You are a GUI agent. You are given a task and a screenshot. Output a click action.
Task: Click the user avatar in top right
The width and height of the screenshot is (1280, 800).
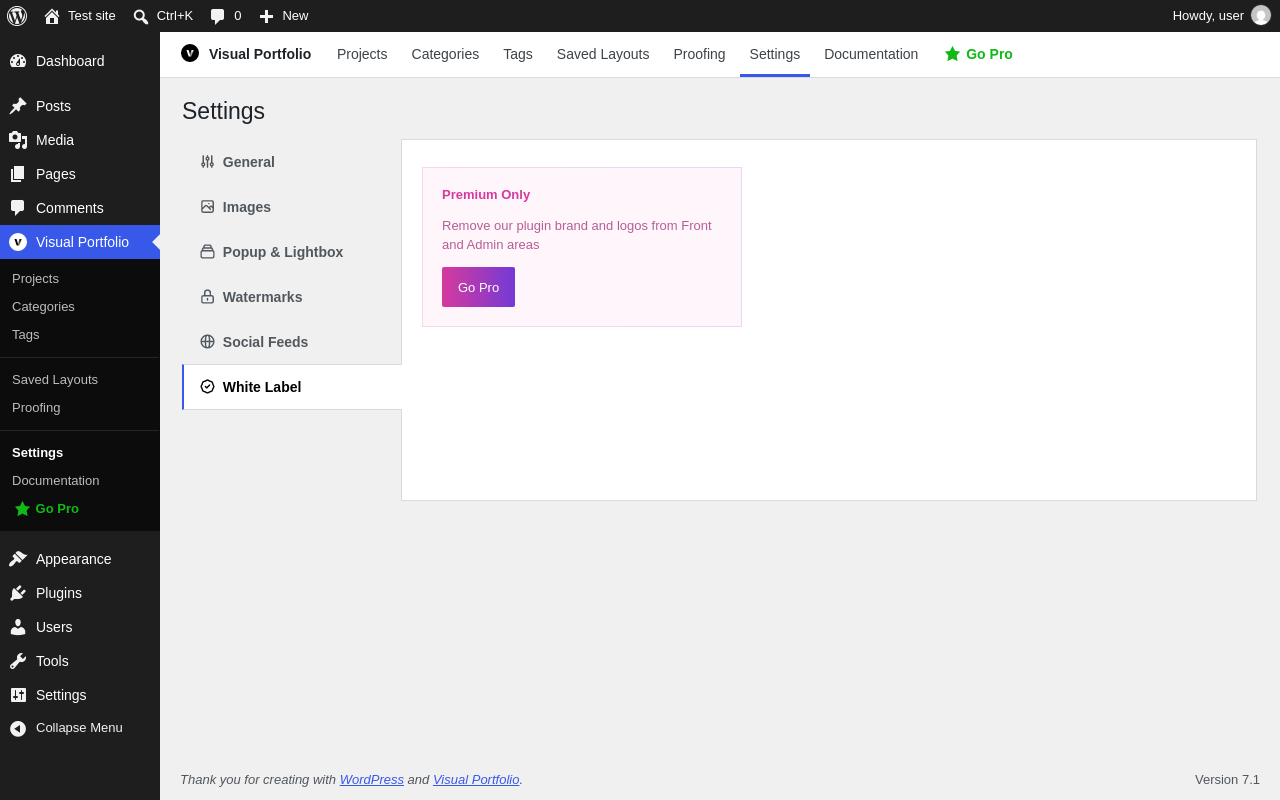click(1261, 15)
